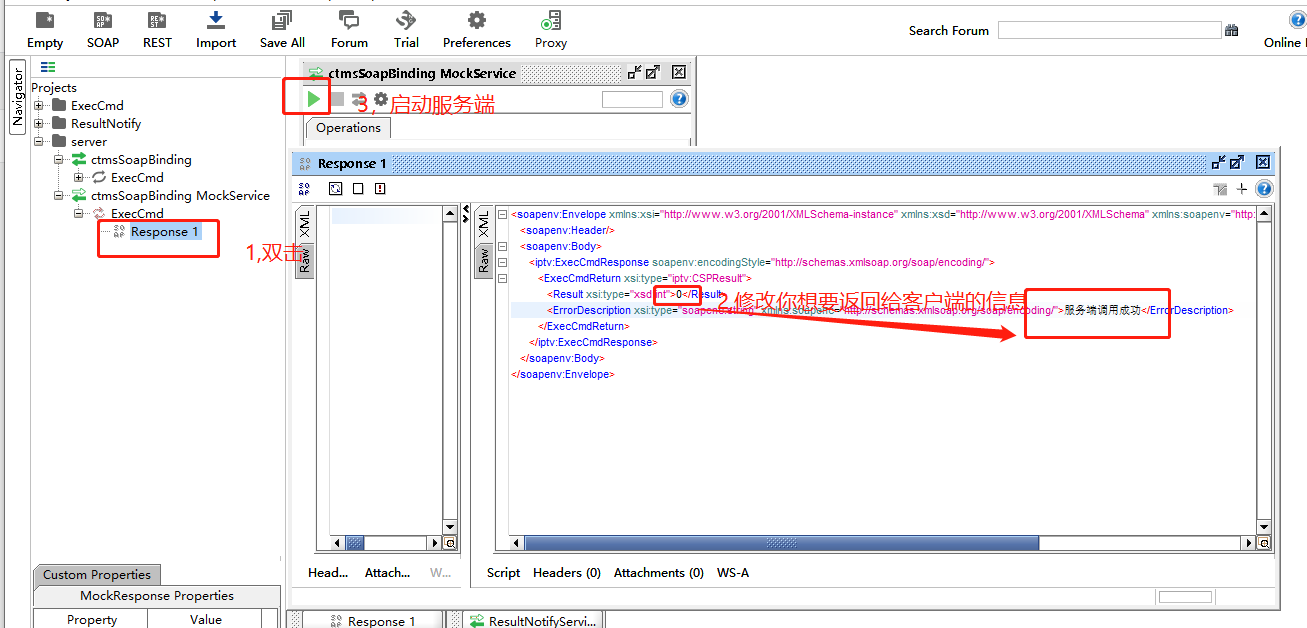1307x628 pixels.
Task: Switch to the Raw response view tab
Action: (x=484, y=260)
